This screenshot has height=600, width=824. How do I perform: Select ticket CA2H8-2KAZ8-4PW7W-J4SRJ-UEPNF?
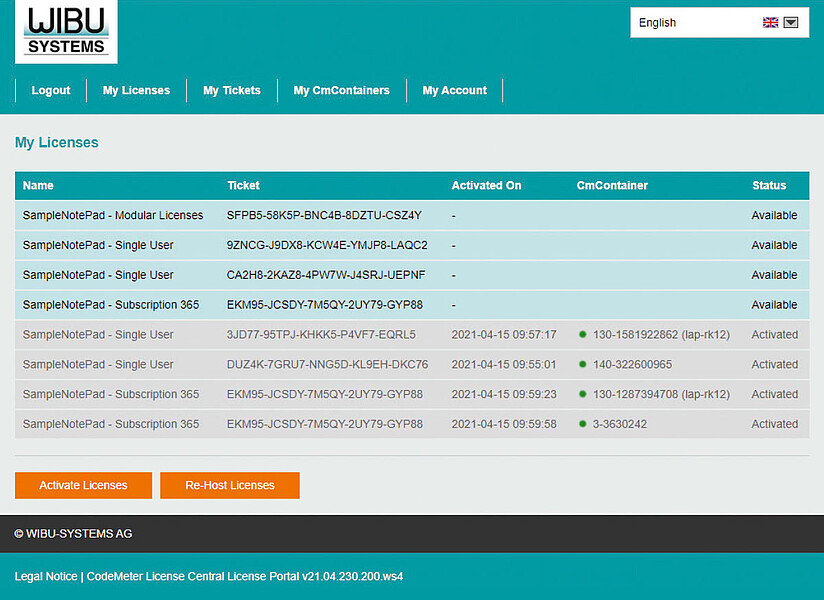coord(326,275)
